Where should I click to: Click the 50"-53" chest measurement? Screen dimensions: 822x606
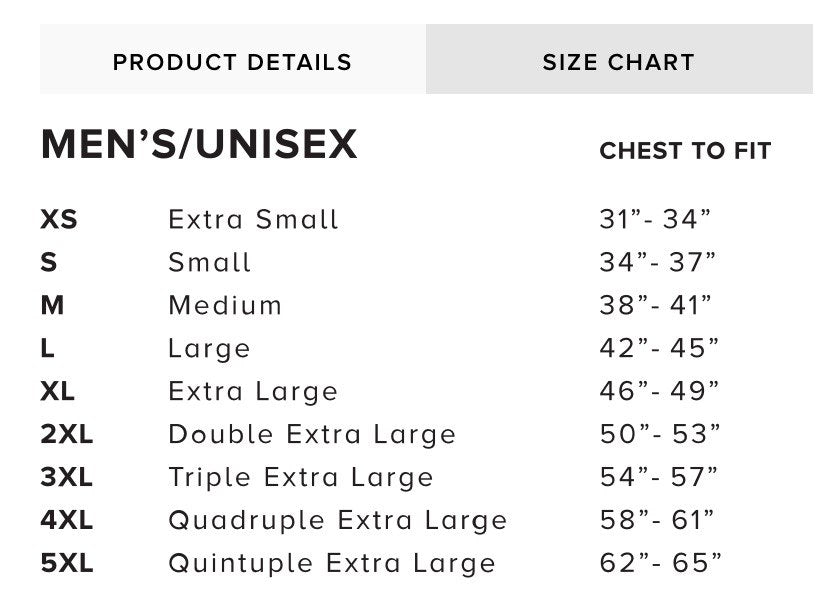tap(660, 434)
